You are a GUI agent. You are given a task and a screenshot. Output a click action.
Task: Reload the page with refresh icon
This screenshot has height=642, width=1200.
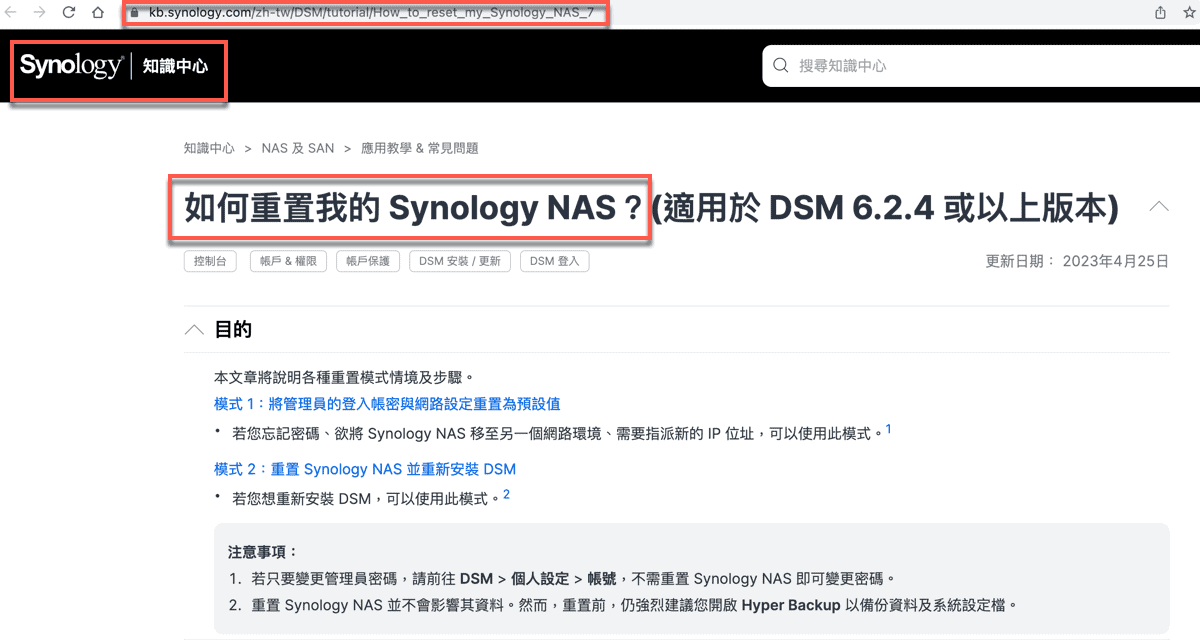tap(69, 13)
